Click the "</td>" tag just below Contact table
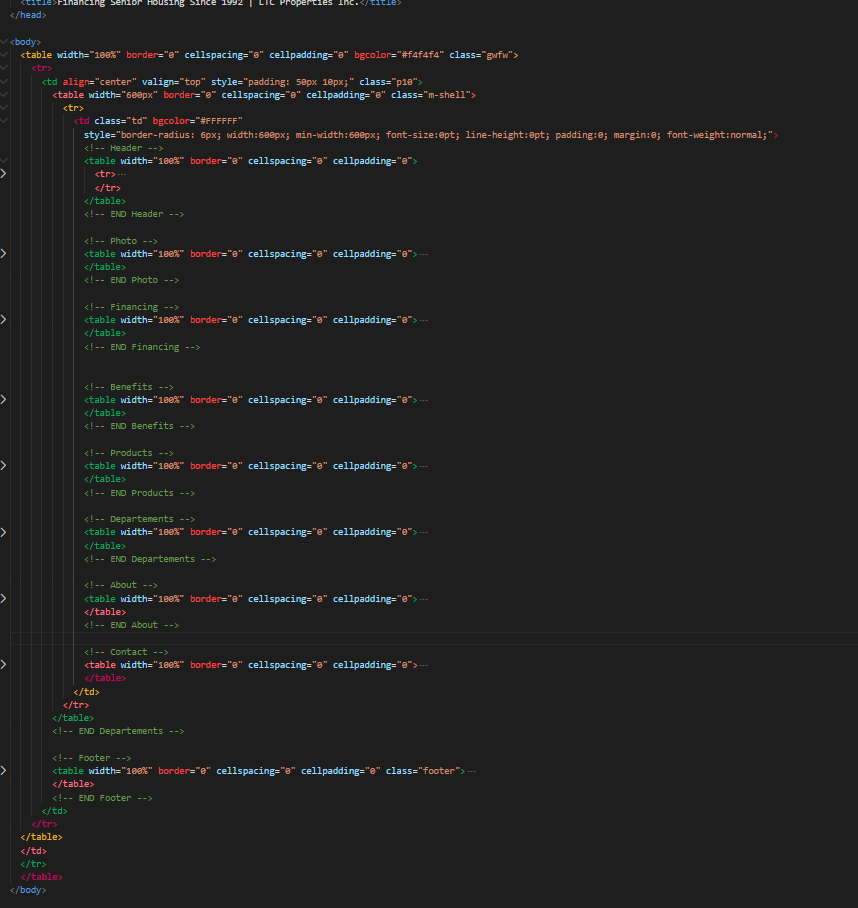858x908 pixels. click(x=86, y=692)
